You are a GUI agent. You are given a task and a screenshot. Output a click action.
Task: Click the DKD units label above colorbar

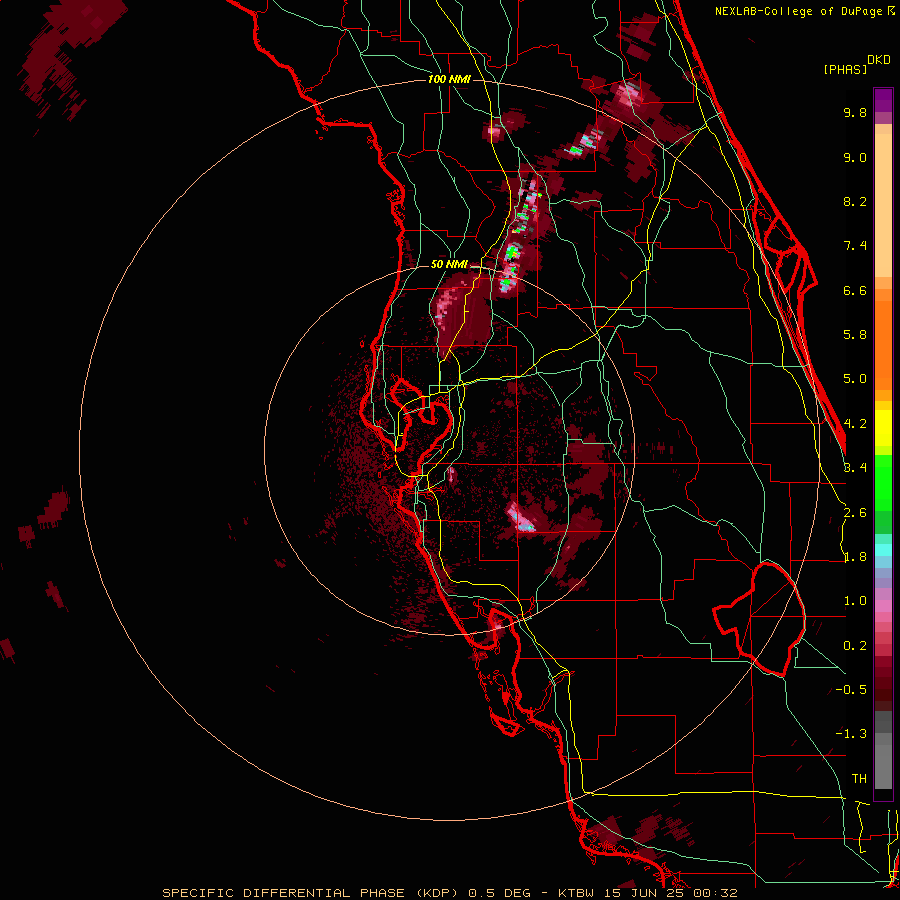(879, 60)
